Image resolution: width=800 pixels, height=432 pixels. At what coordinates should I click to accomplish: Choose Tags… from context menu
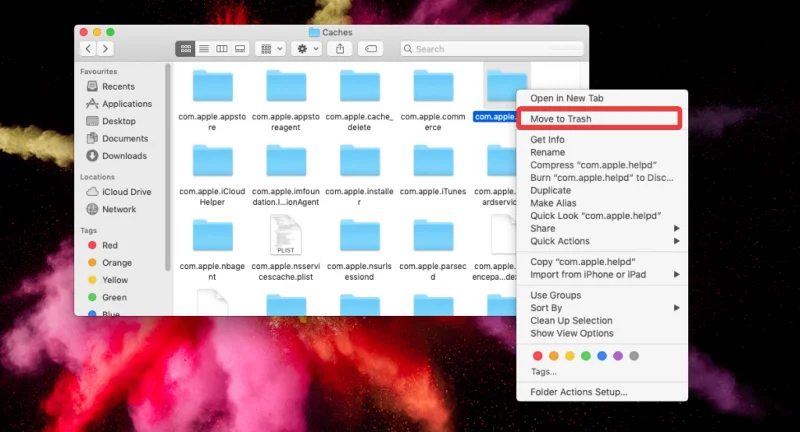(543, 372)
